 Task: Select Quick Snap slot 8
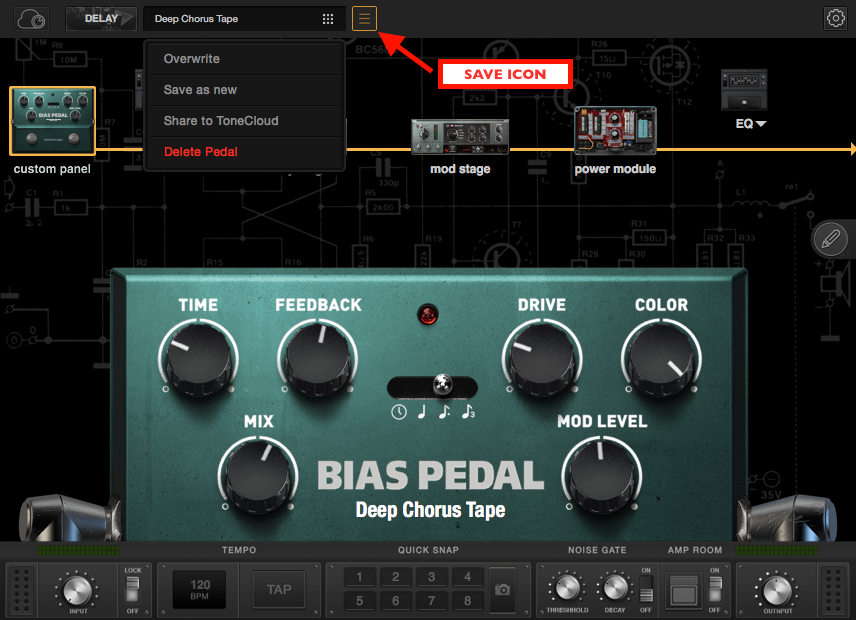click(x=467, y=601)
